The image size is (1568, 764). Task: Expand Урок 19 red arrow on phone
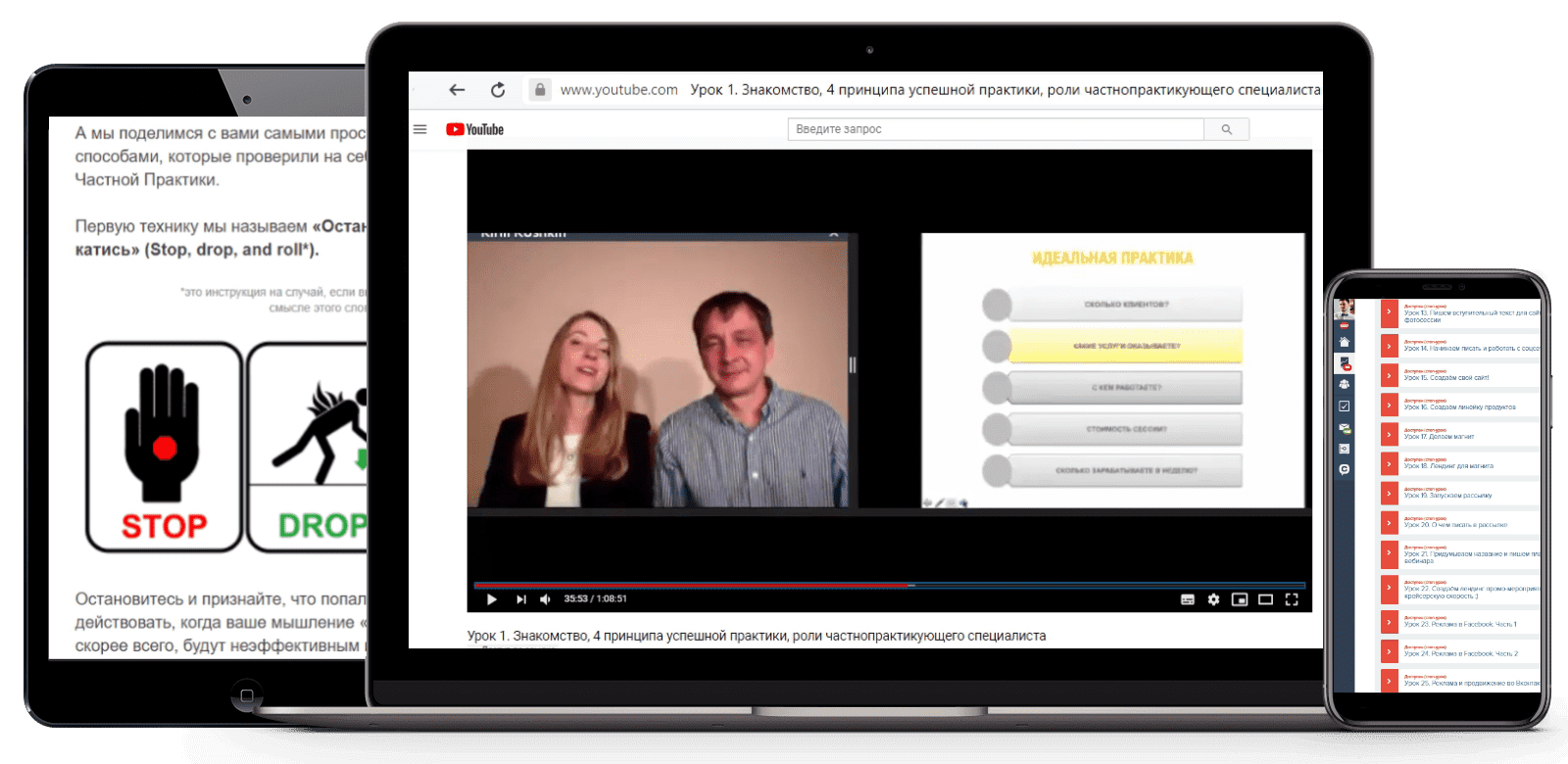tap(1389, 493)
